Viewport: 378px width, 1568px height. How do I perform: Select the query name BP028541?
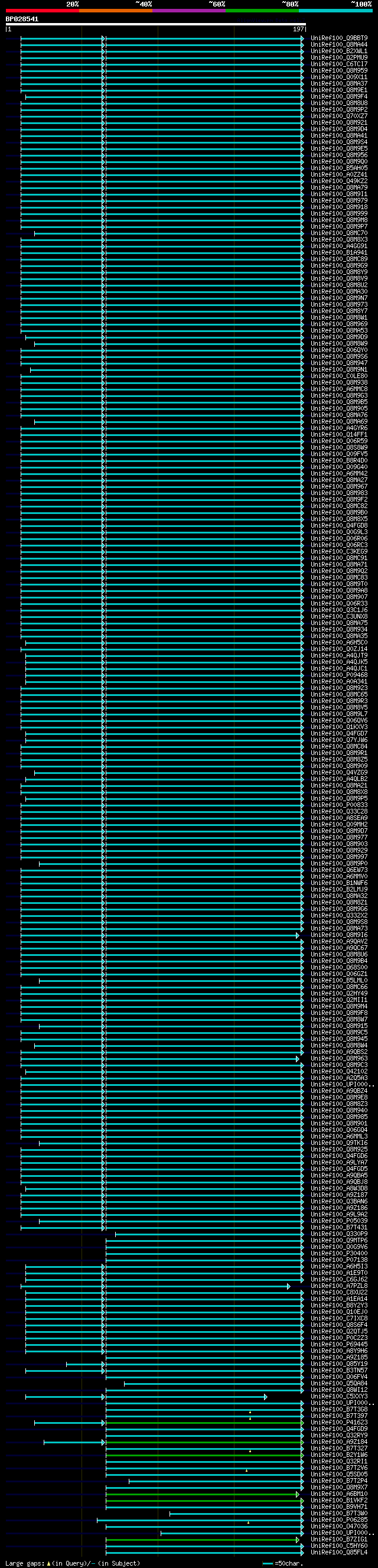tap(22, 19)
